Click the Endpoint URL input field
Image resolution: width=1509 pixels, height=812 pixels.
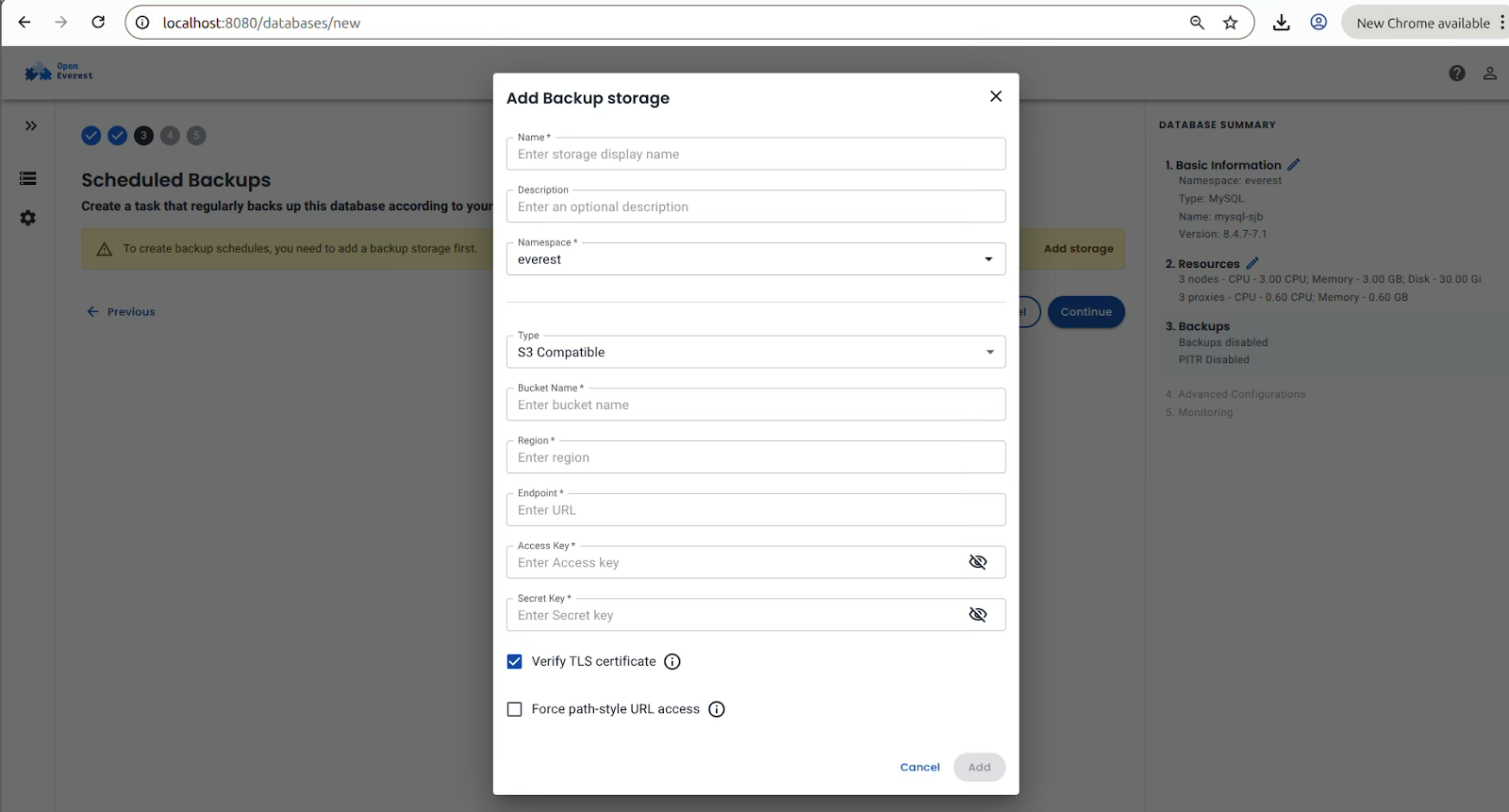pyautogui.click(x=754, y=510)
